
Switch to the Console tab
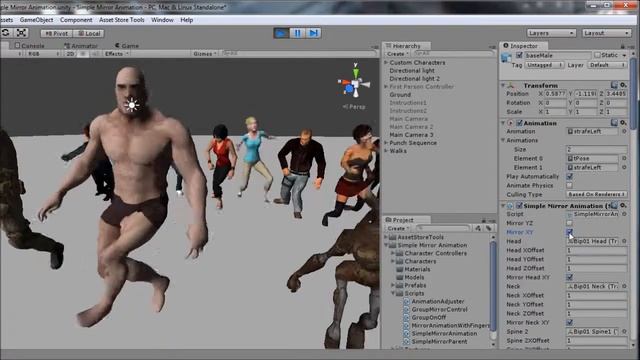pos(29,46)
